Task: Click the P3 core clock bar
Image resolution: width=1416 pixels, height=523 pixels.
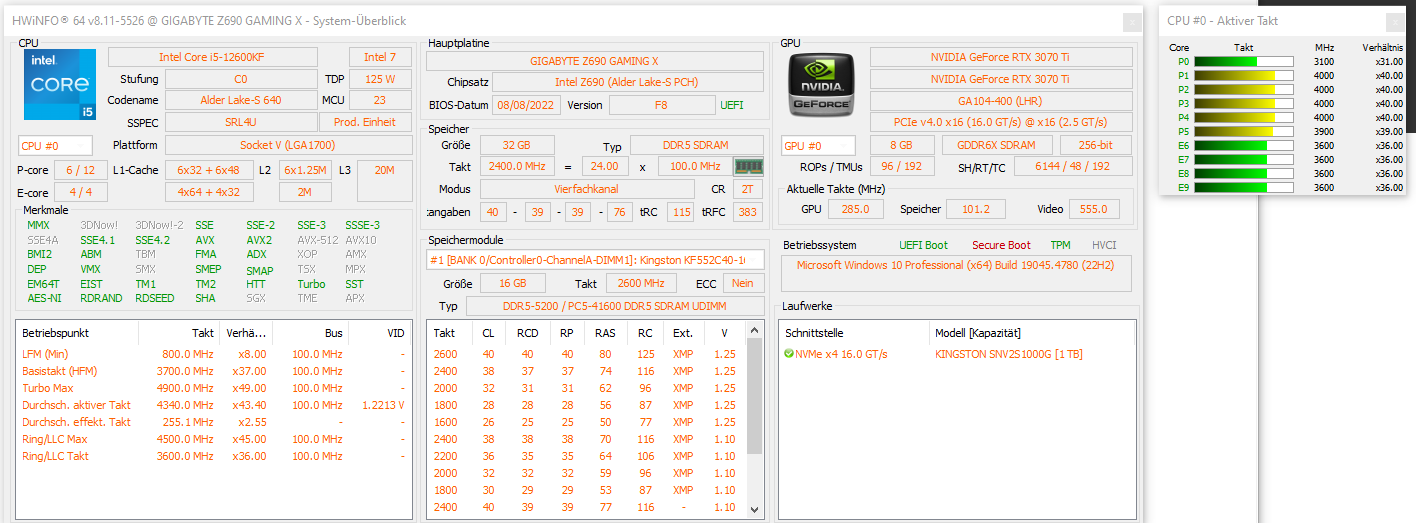Action: pos(1244,103)
